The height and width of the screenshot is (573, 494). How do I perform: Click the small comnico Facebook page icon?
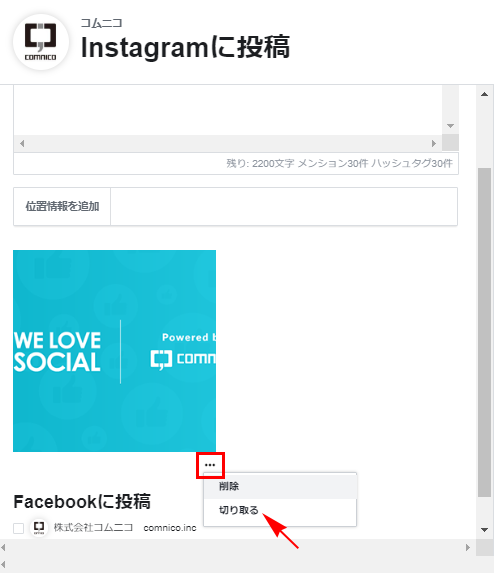pyautogui.click(x=39, y=528)
